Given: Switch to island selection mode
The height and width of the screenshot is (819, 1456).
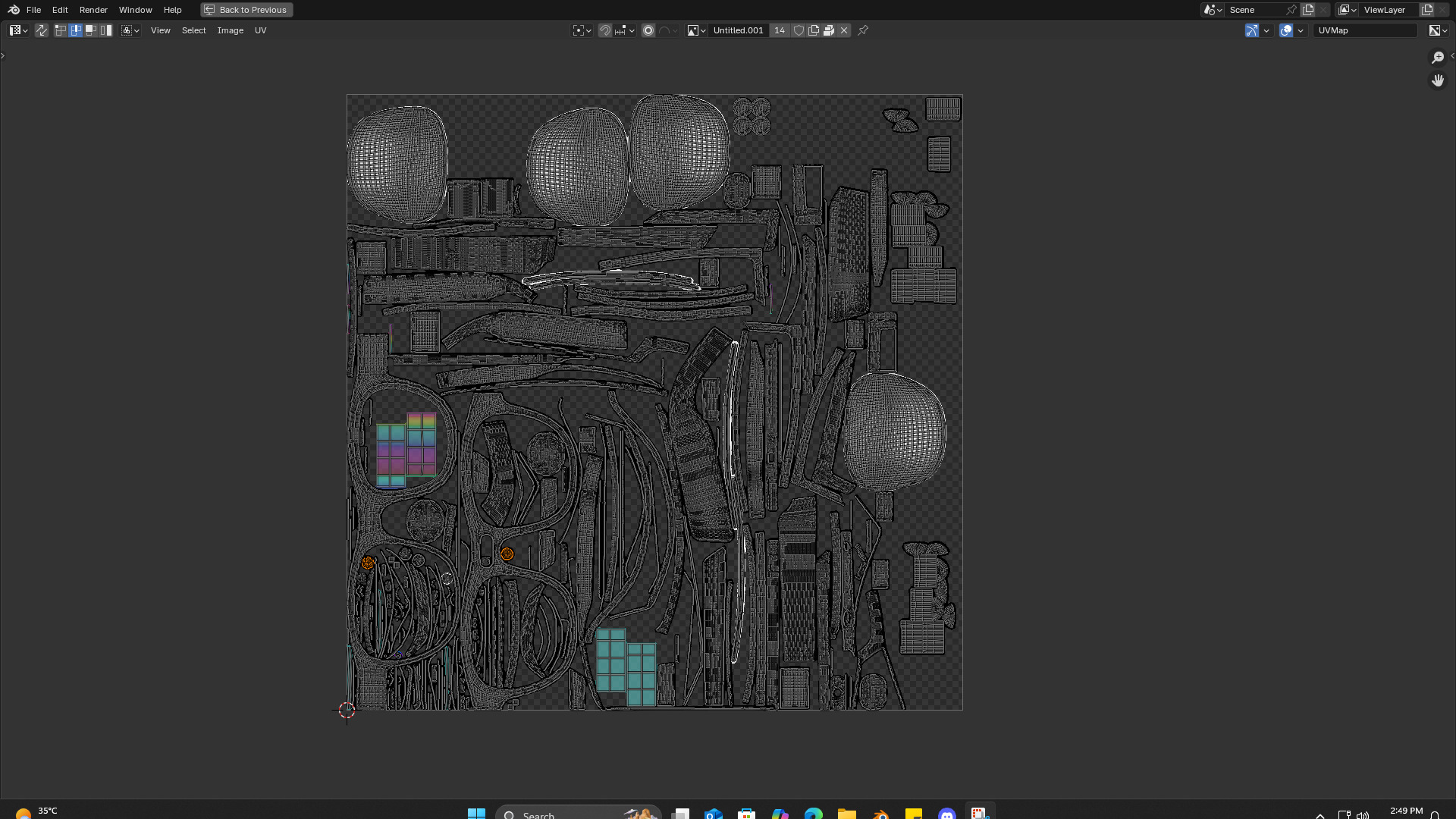Looking at the screenshot, I should click(x=106, y=30).
